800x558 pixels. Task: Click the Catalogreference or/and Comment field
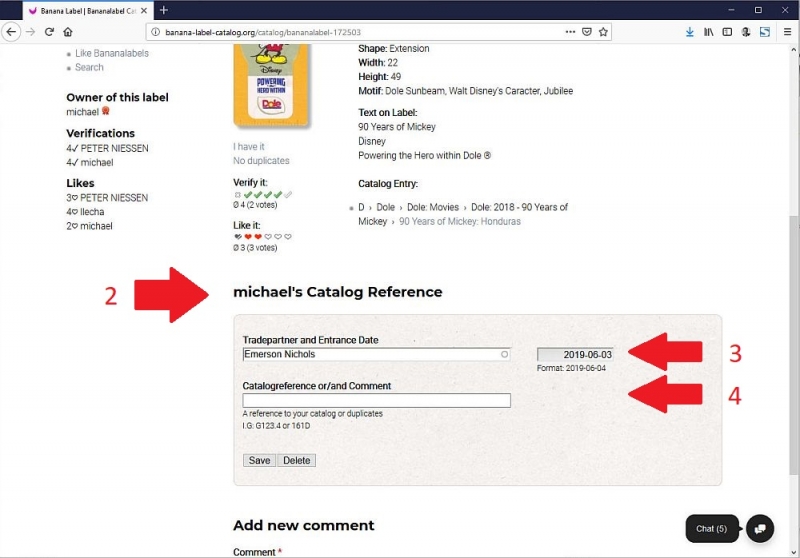coord(376,400)
